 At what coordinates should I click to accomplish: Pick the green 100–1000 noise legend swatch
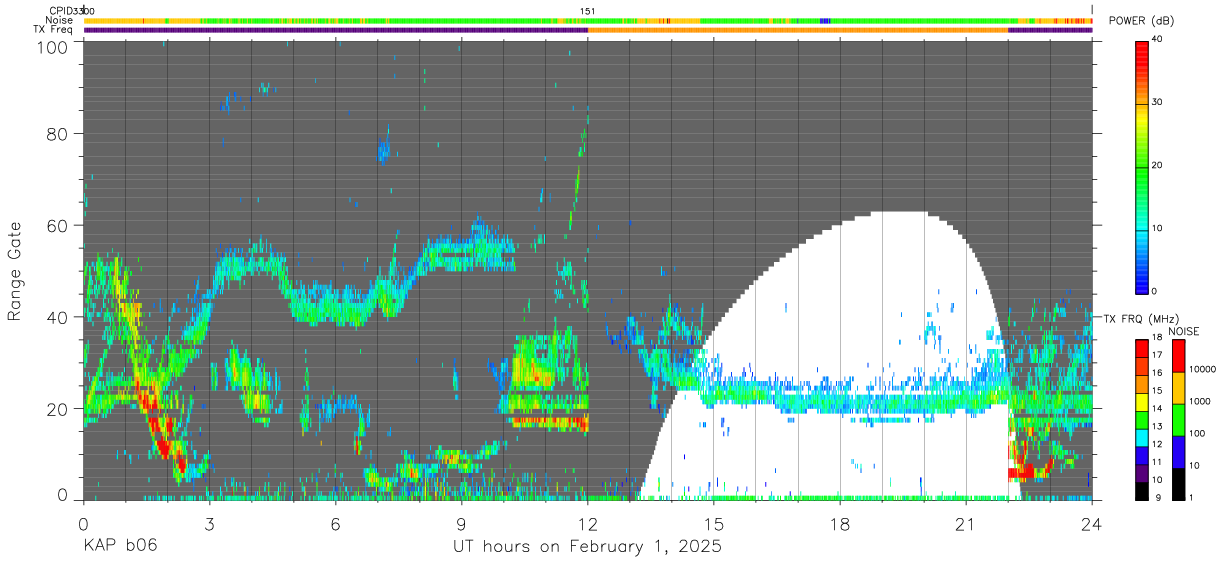tap(1178, 419)
